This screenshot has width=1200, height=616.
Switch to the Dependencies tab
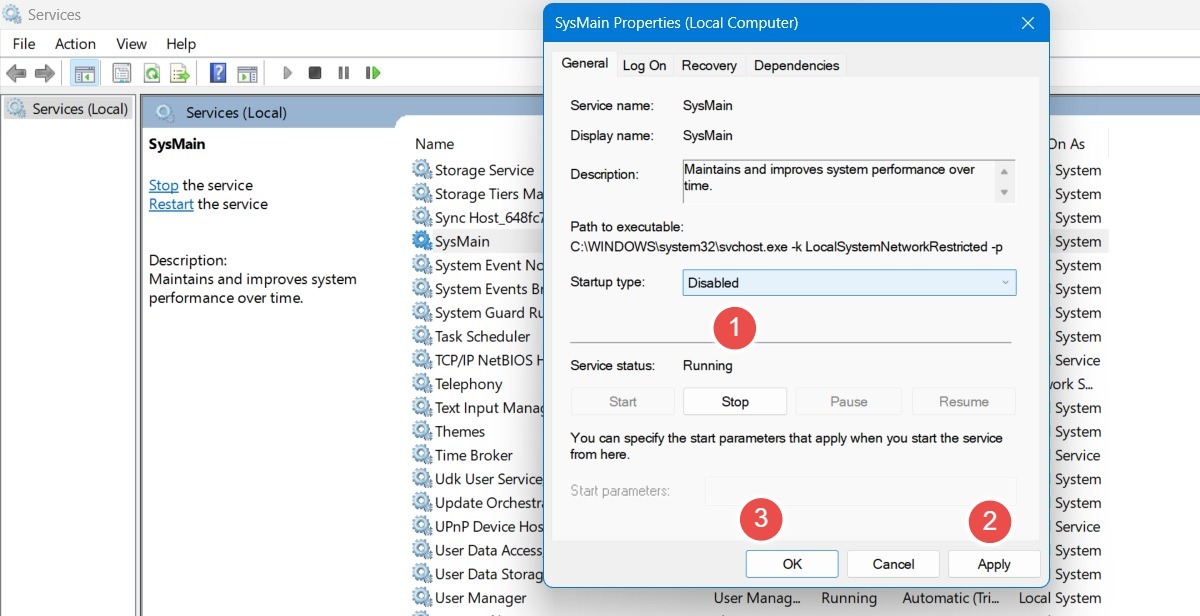pyautogui.click(x=796, y=65)
